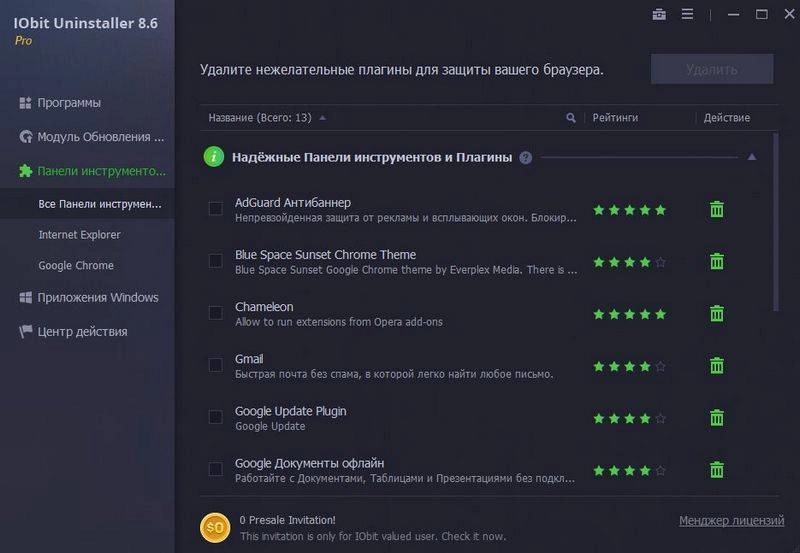800x553 pixels.
Task: Delete AdGuard Антибаннер with trash icon
Action: 717,209
